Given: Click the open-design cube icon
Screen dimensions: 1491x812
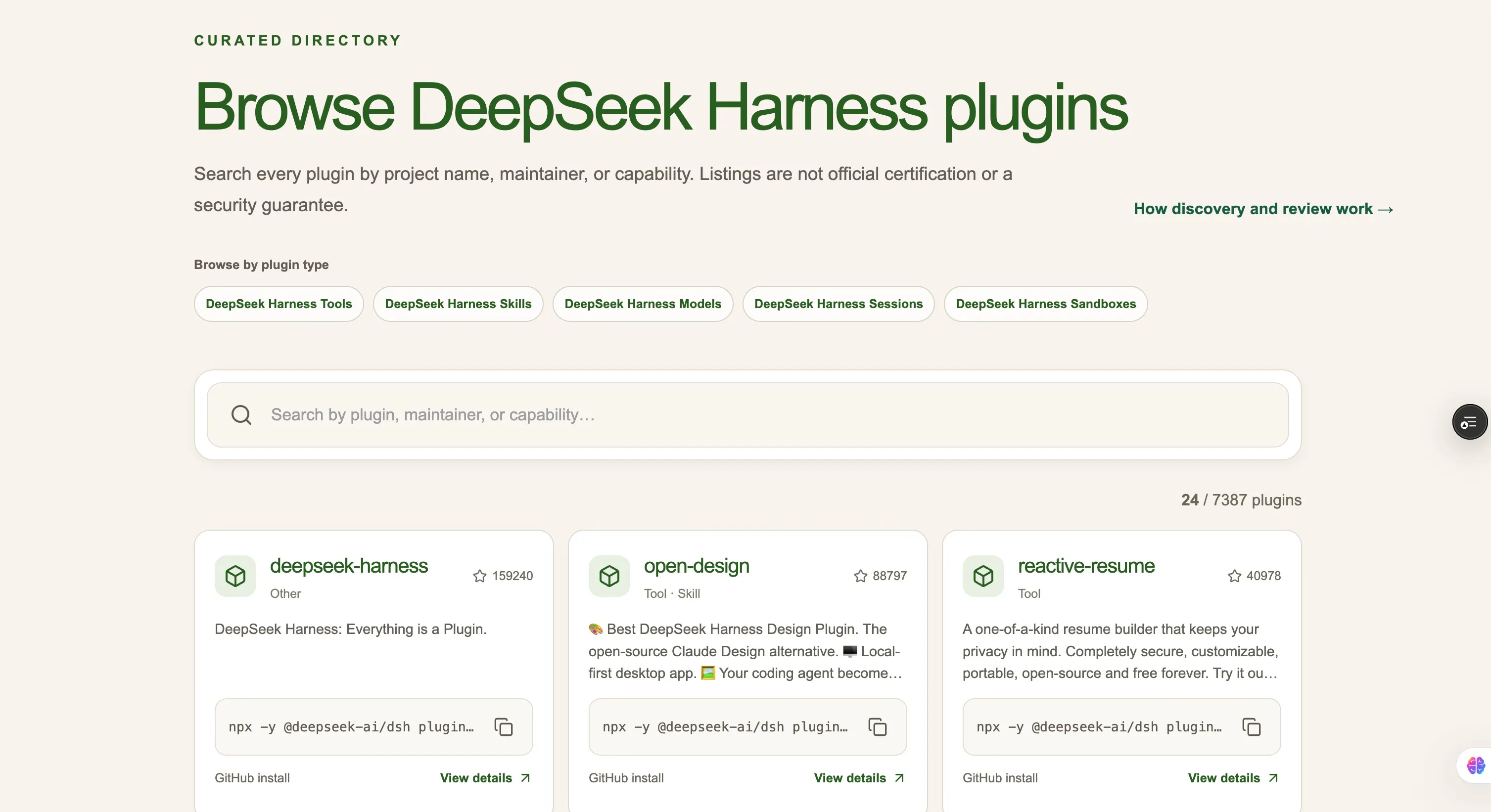Looking at the screenshot, I should point(609,576).
